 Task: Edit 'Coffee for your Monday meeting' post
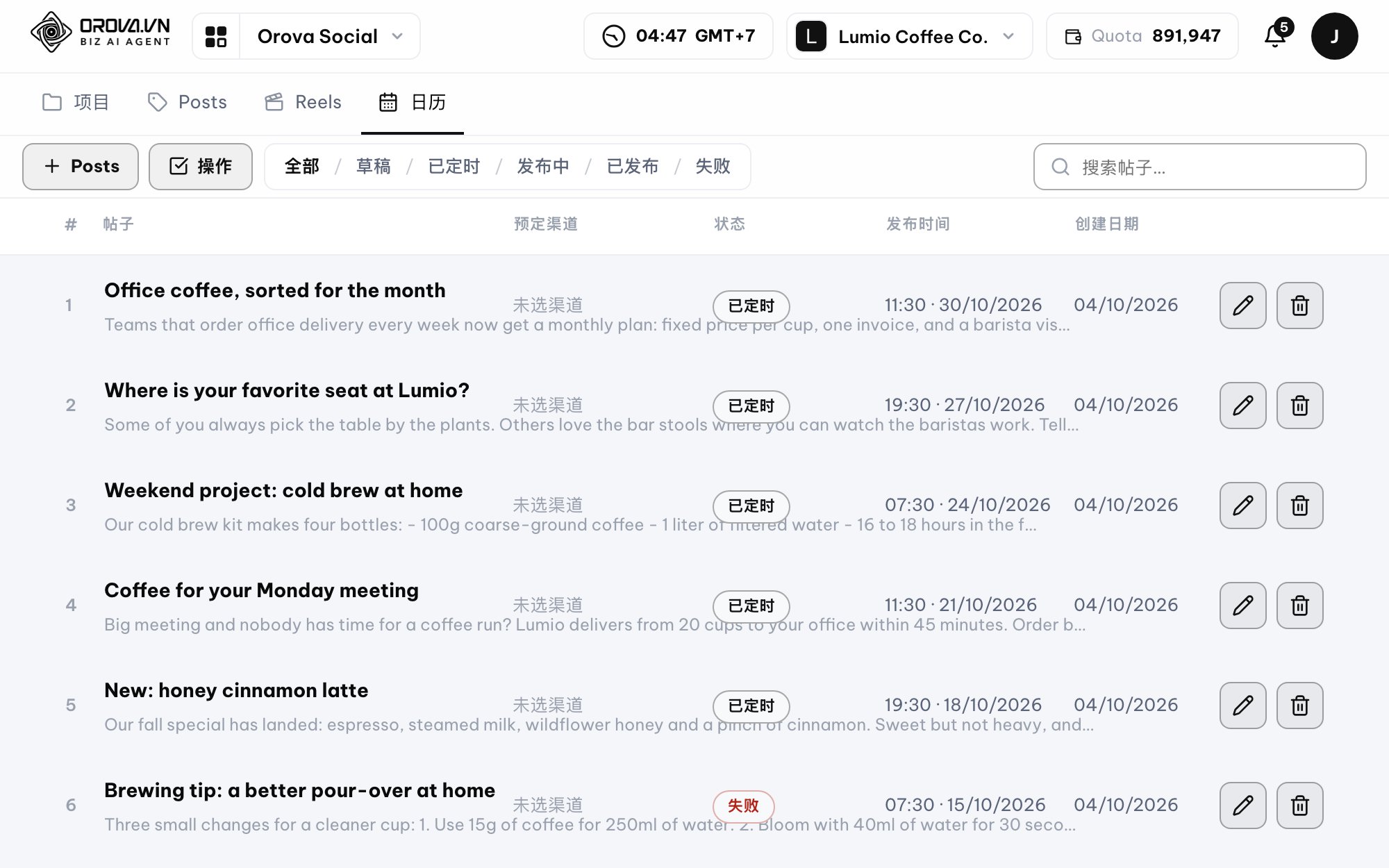click(x=1243, y=606)
